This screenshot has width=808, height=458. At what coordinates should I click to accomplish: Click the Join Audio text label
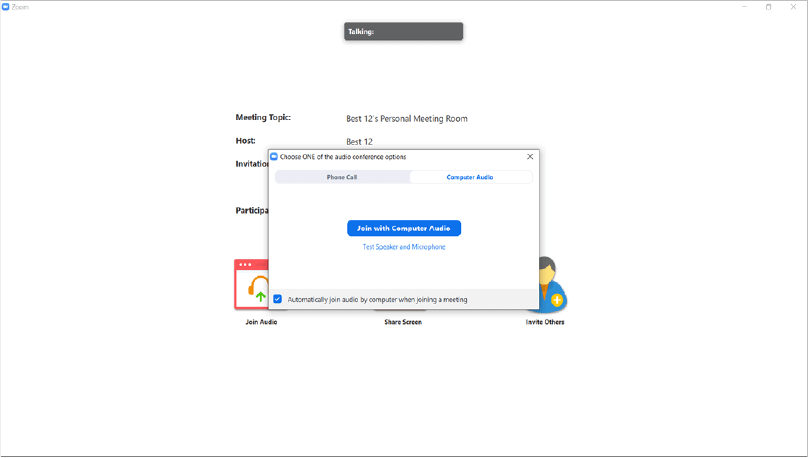click(x=261, y=322)
